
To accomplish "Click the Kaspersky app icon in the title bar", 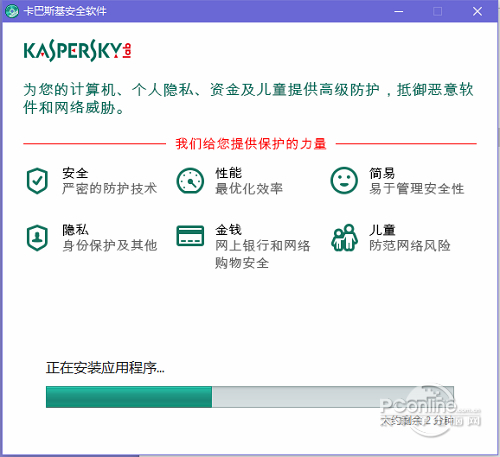I will coord(12,11).
